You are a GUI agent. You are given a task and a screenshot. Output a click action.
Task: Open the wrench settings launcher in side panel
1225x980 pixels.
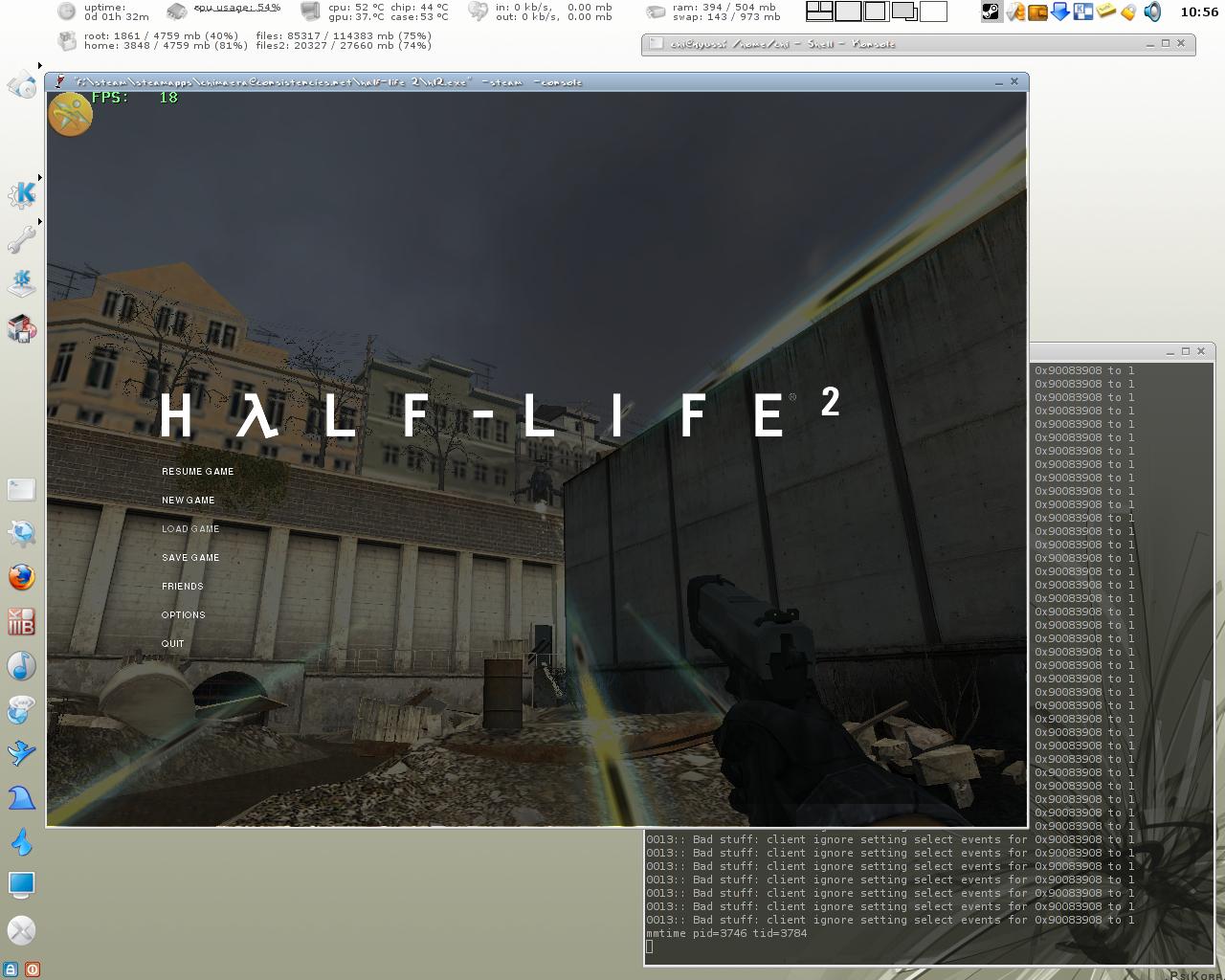22,239
